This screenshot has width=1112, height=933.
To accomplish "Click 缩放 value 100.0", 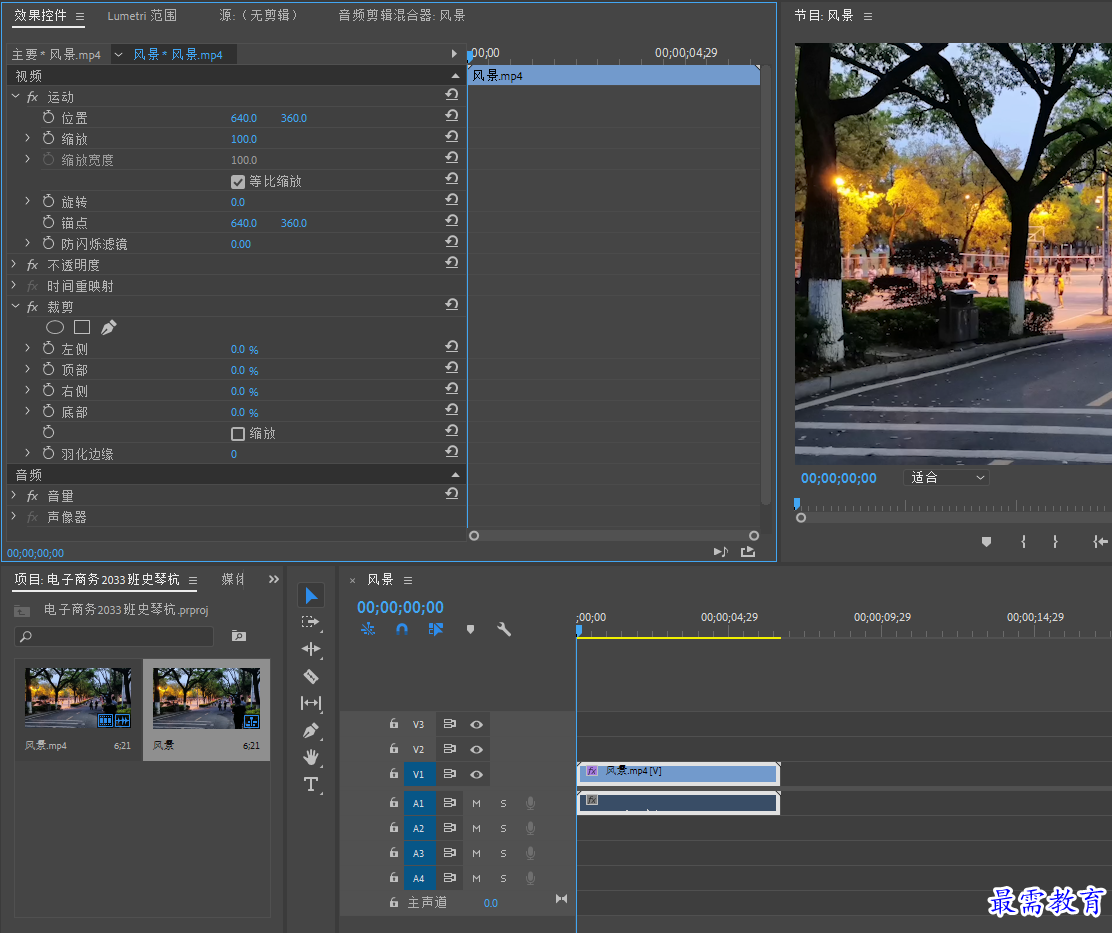I will click(x=243, y=139).
